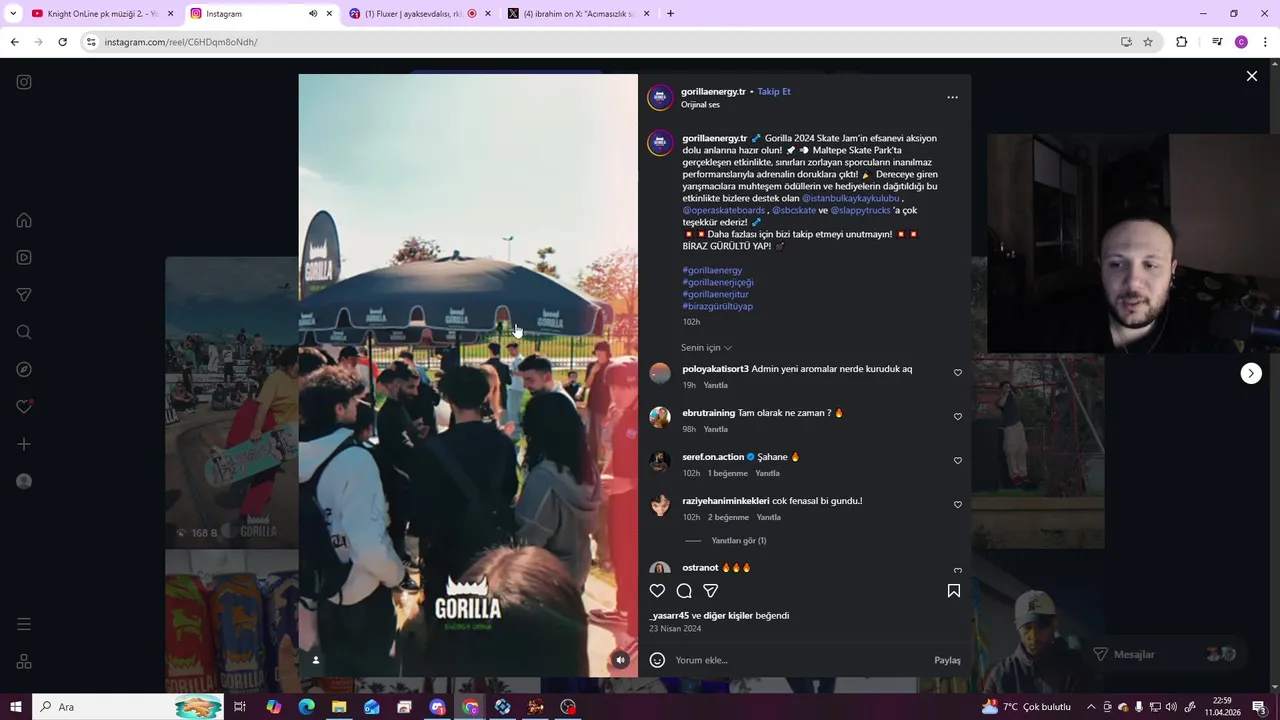Image resolution: width=1280 pixels, height=720 pixels.
Task: Open Chrome three-dot menu
Action: [1266, 42]
